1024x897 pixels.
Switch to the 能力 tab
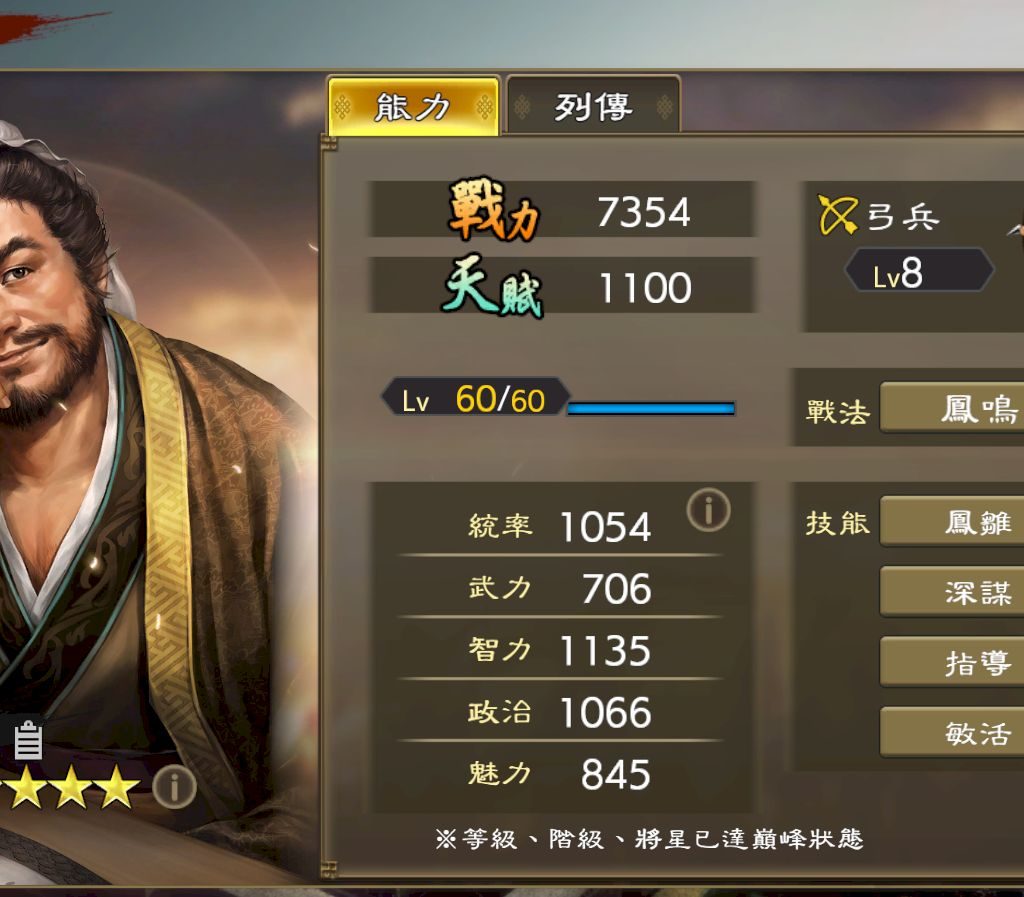tap(413, 106)
